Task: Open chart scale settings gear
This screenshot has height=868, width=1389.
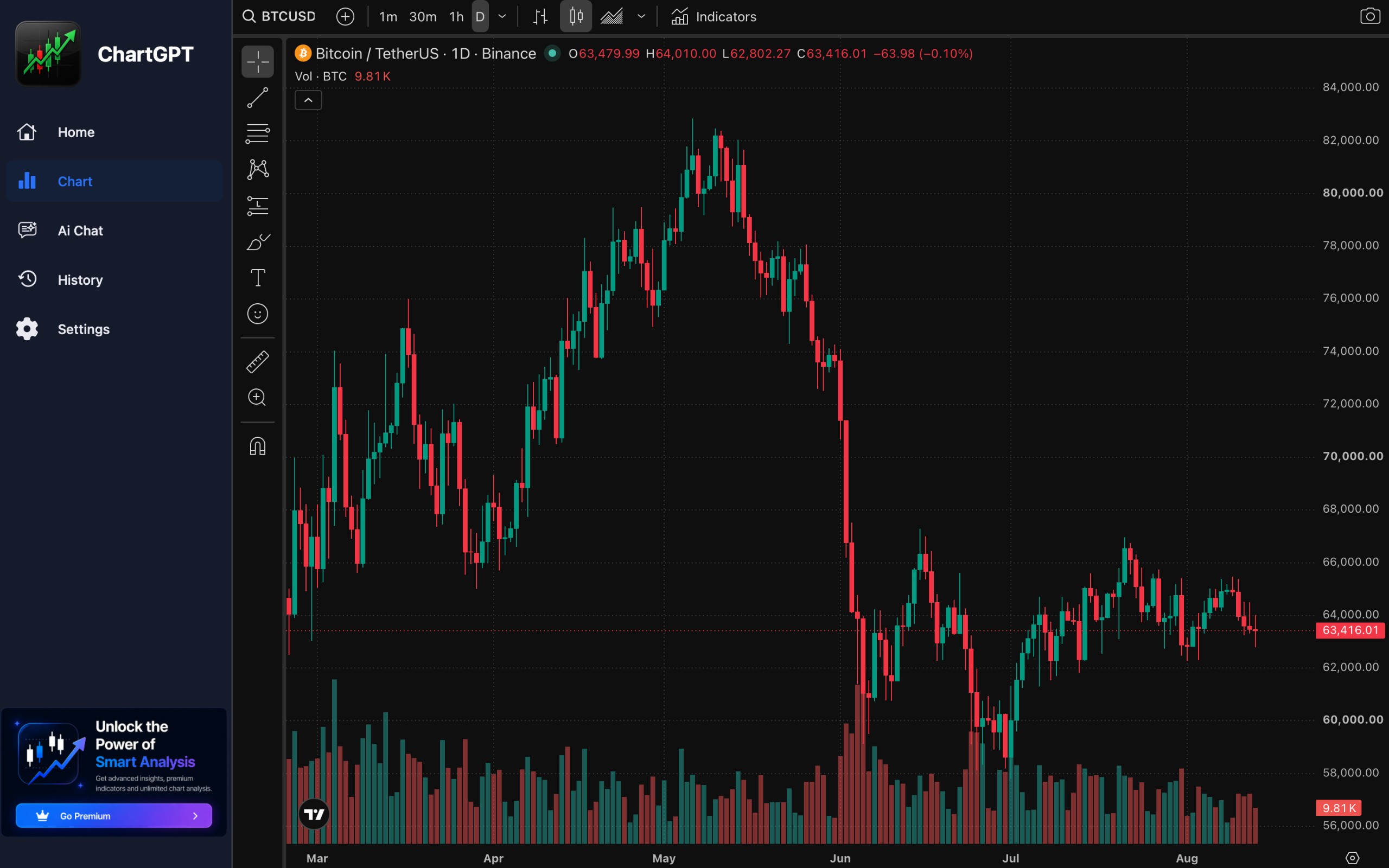Action: click(x=1352, y=858)
